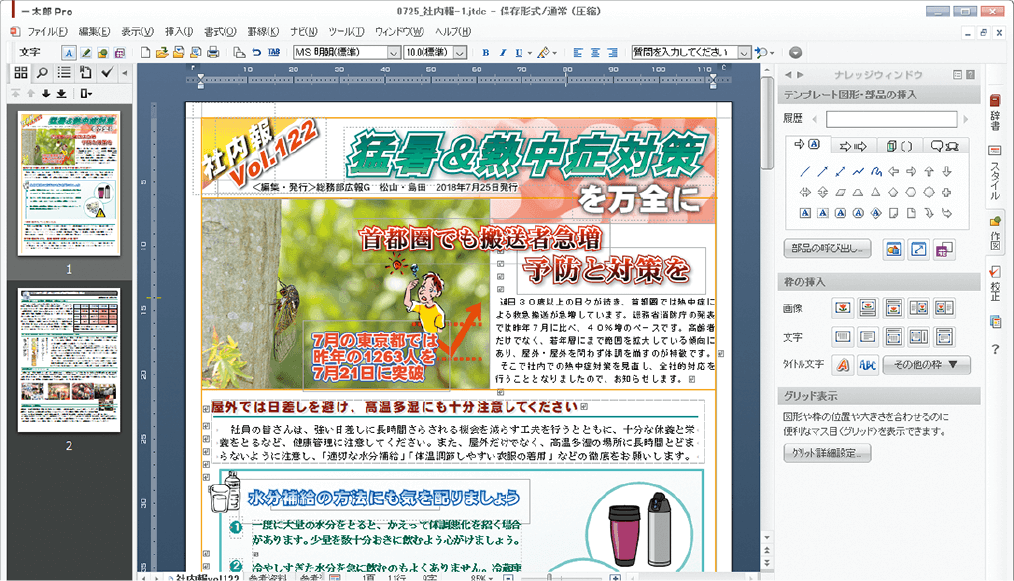Align text center

(x=595, y=52)
